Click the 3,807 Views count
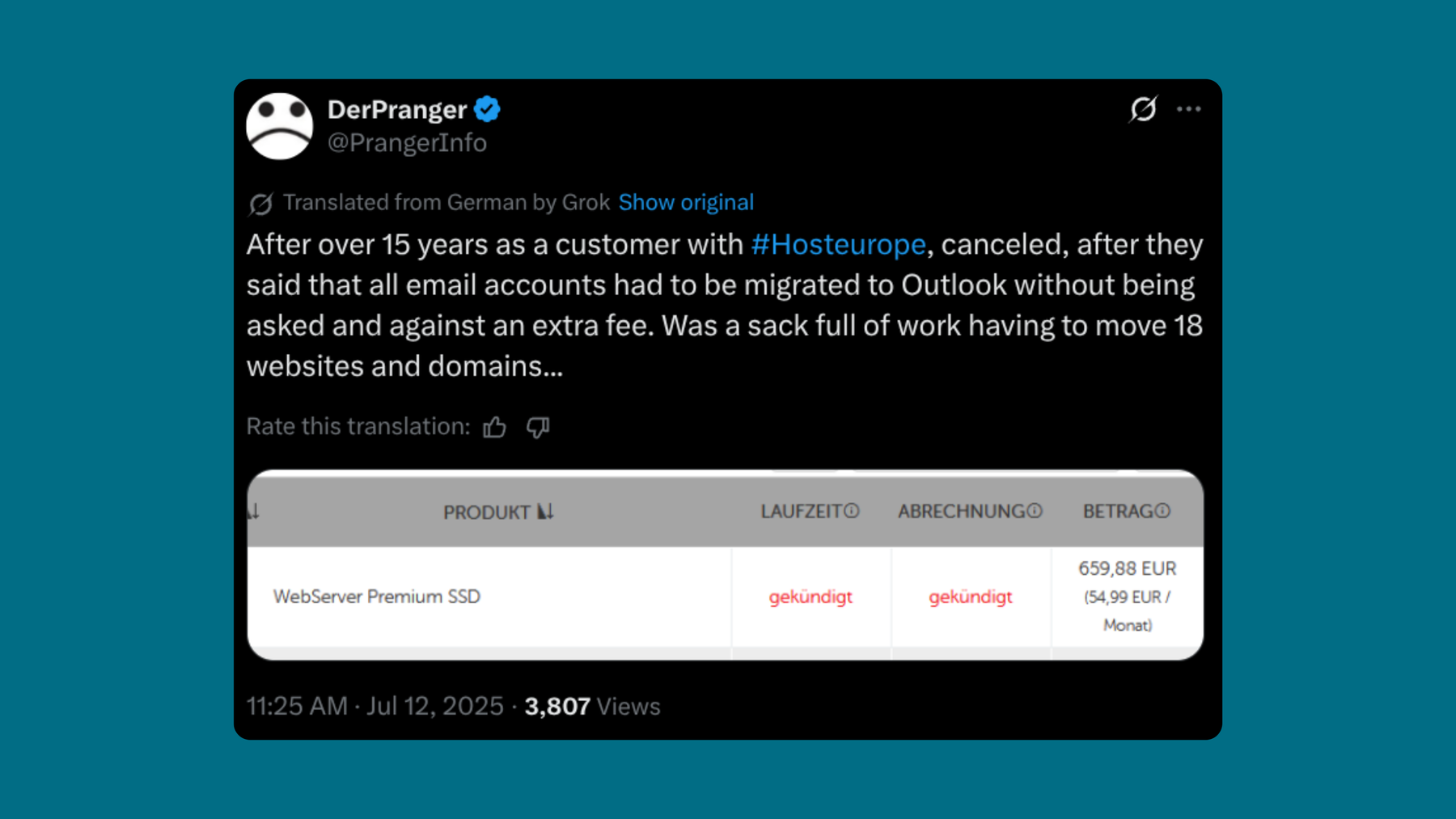The height and width of the screenshot is (819, 1456). (x=592, y=707)
